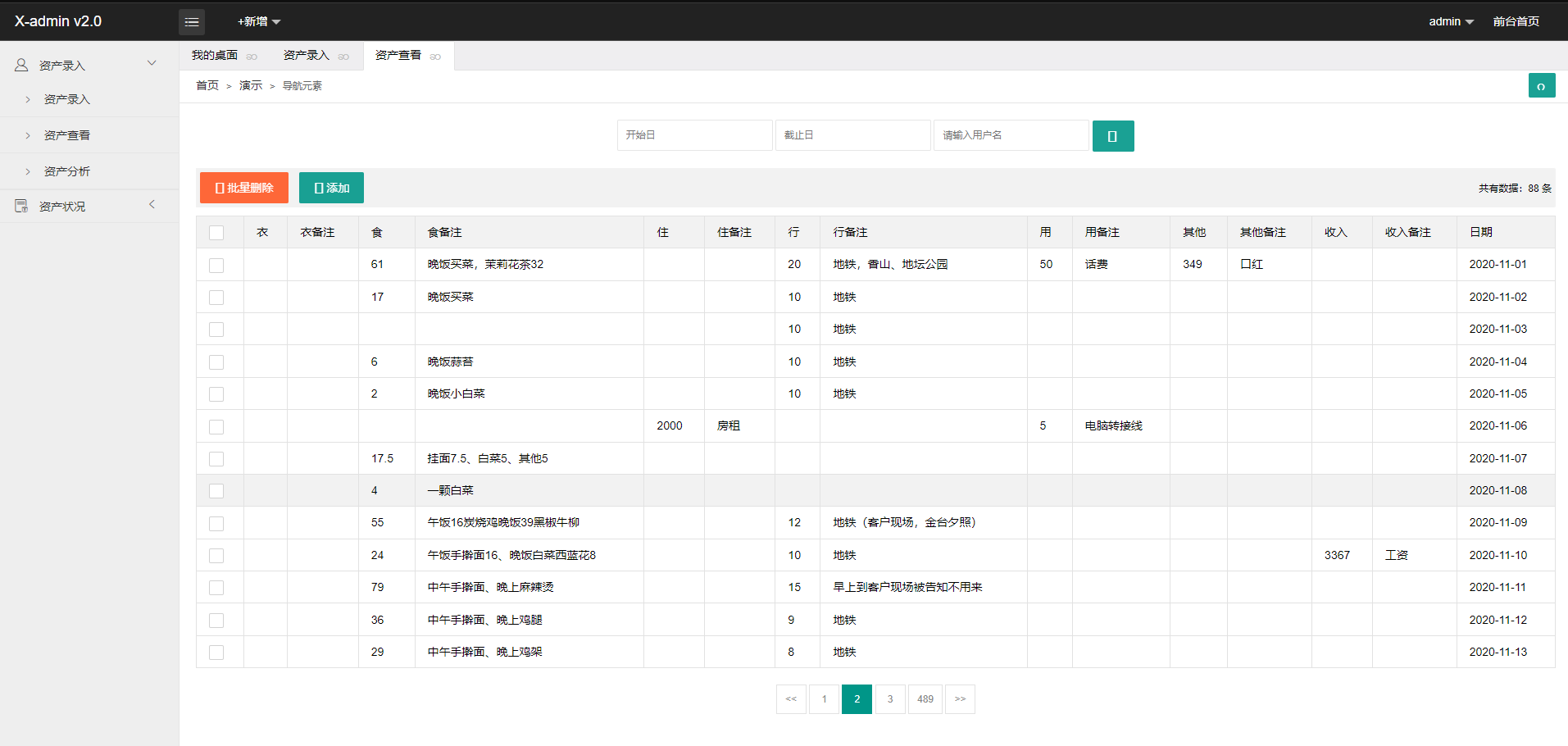Check the row dated 2020-11-06
Image resolution: width=1568 pixels, height=746 pixels.
tap(216, 427)
